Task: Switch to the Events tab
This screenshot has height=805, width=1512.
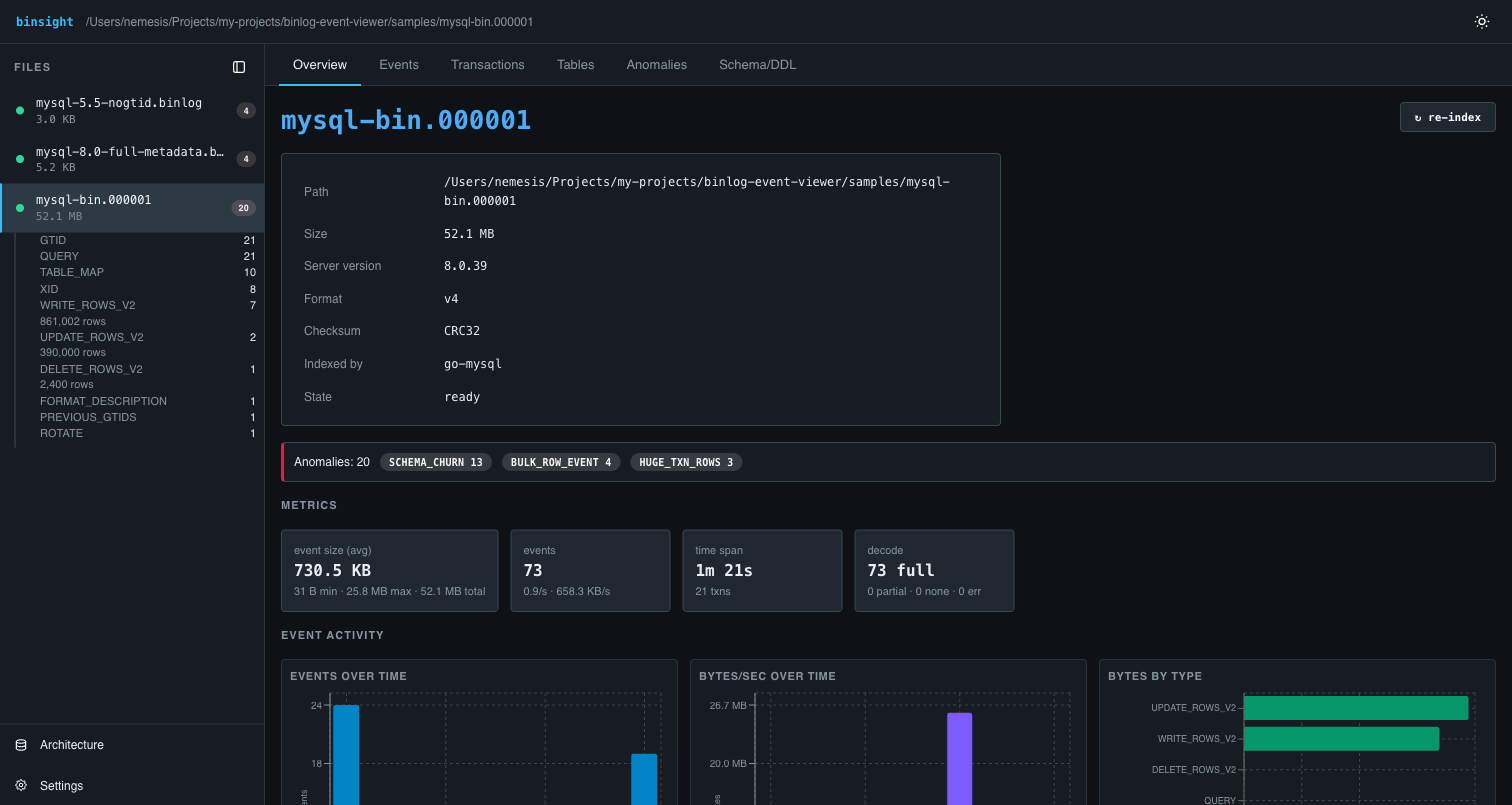Action: (x=399, y=64)
